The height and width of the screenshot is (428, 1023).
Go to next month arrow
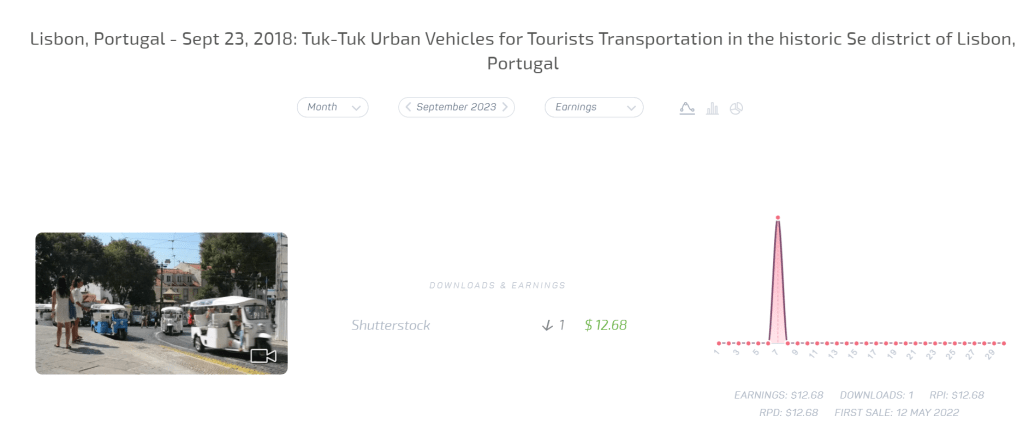pyautogui.click(x=505, y=107)
